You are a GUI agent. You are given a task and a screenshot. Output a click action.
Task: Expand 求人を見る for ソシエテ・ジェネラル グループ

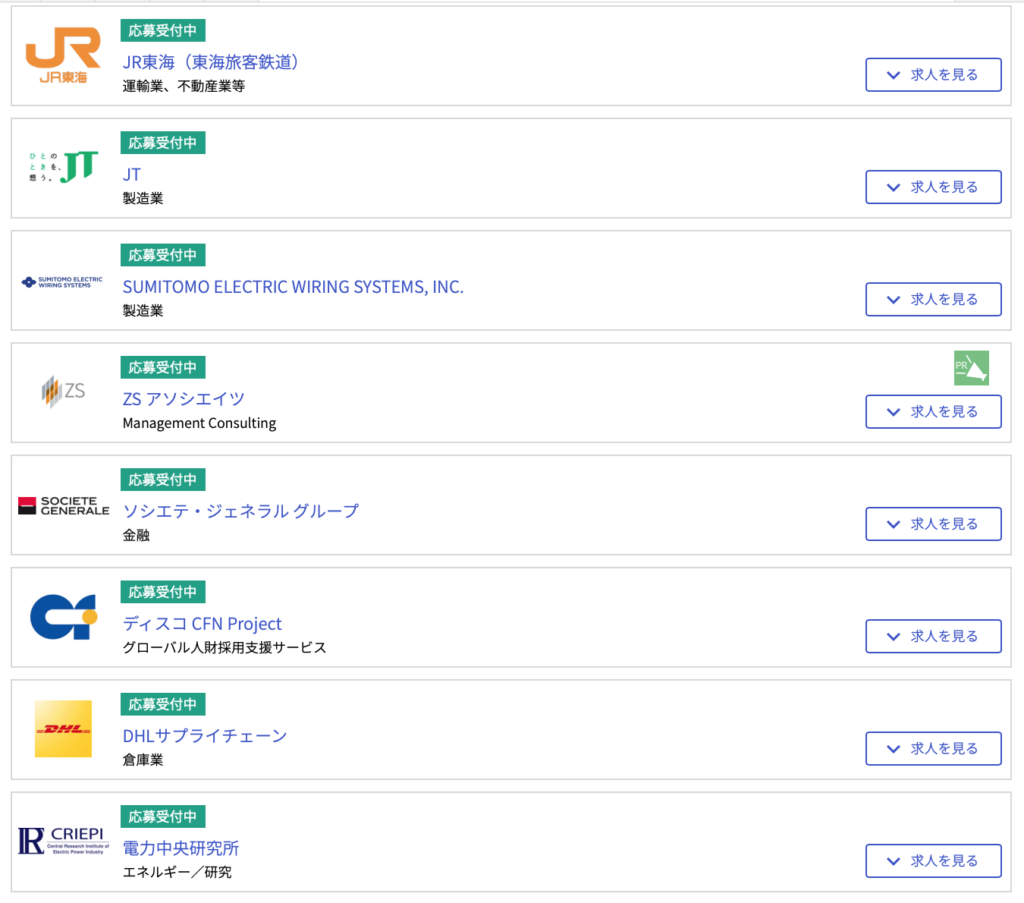tap(933, 524)
